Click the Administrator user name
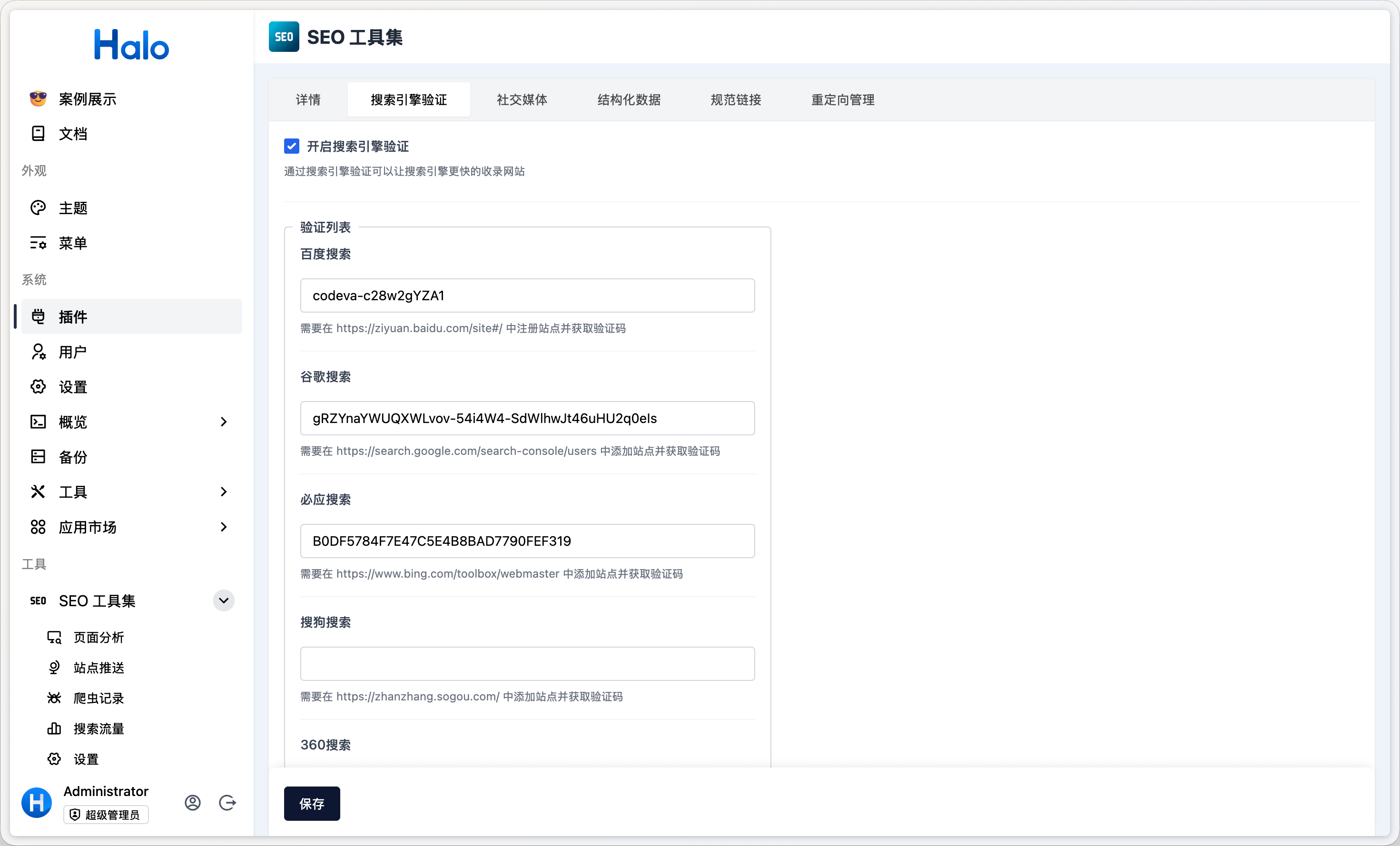 [x=106, y=791]
